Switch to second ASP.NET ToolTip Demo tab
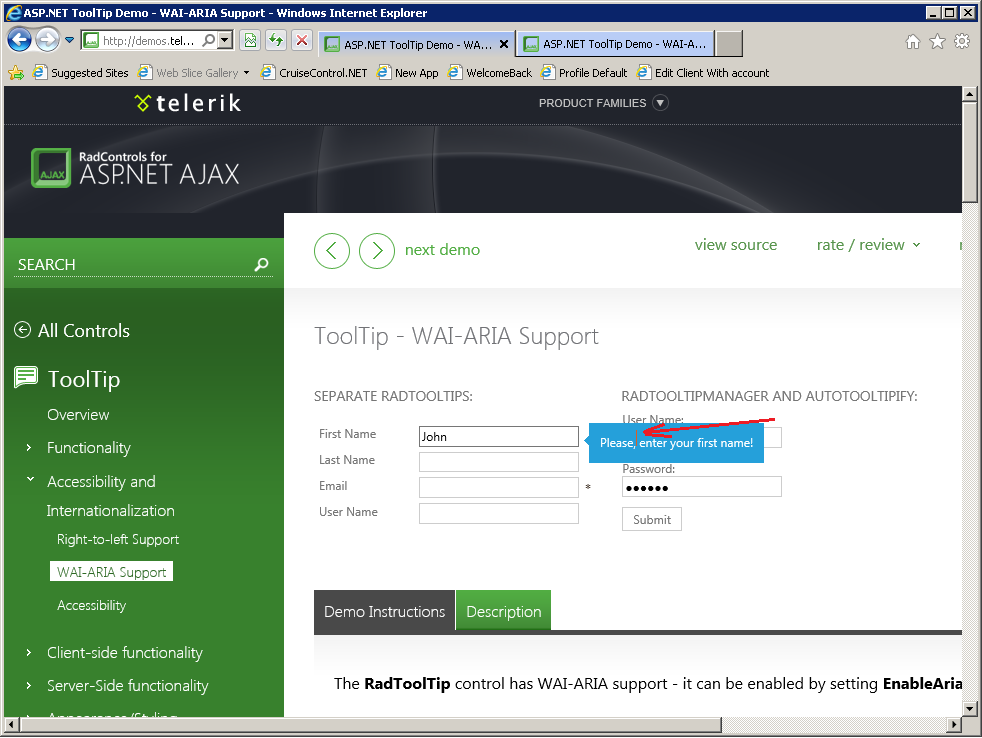This screenshot has height=738, width=982. [615, 44]
